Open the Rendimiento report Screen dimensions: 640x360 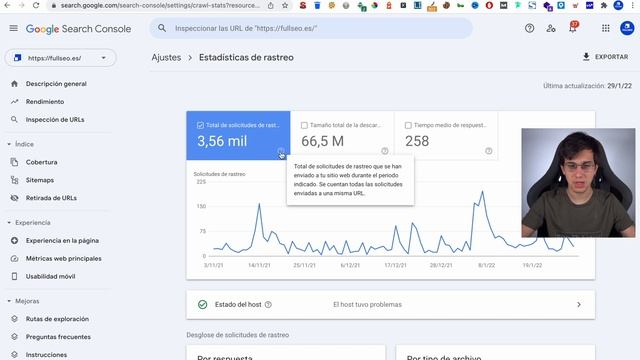tap(45, 102)
